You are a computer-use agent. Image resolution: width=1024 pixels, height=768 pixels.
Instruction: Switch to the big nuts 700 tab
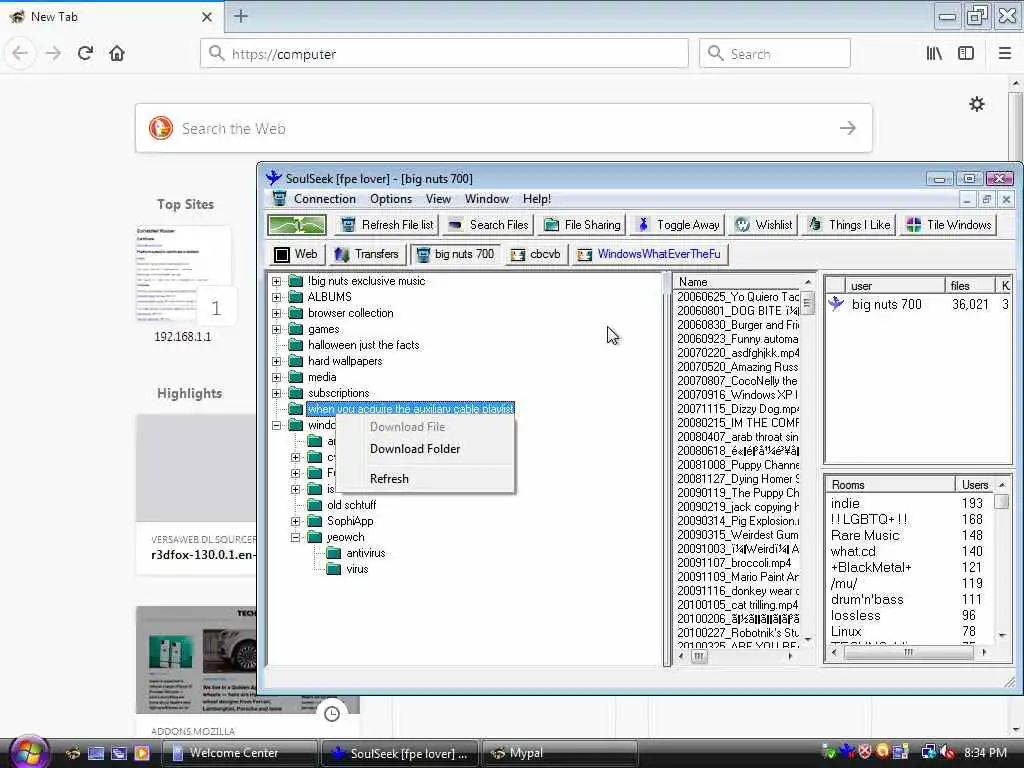456,254
